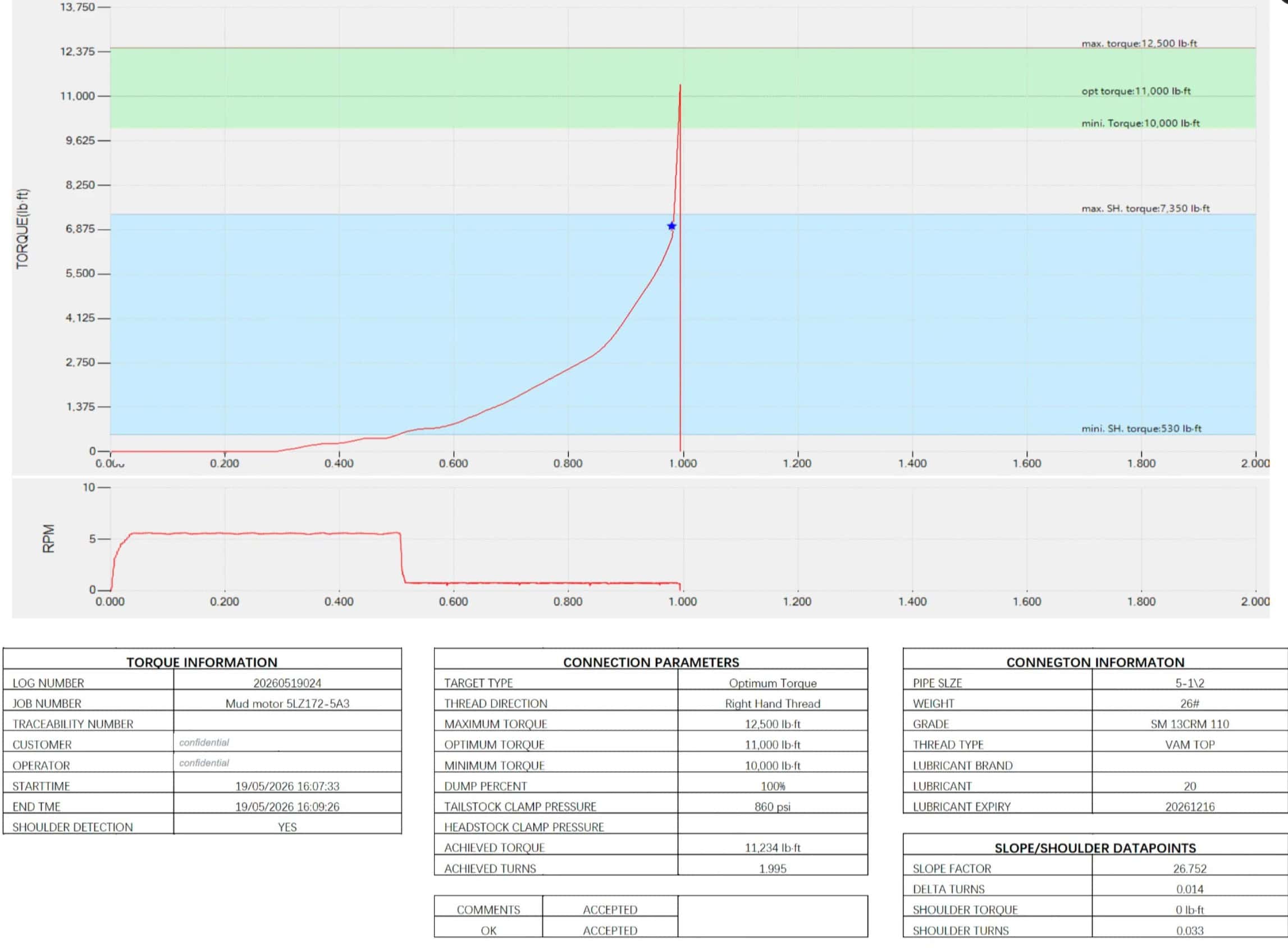Click the 1.000 tick on torque chart x-axis
Viewport: 1288px width, 948px height.
click(x=683, y=463)
